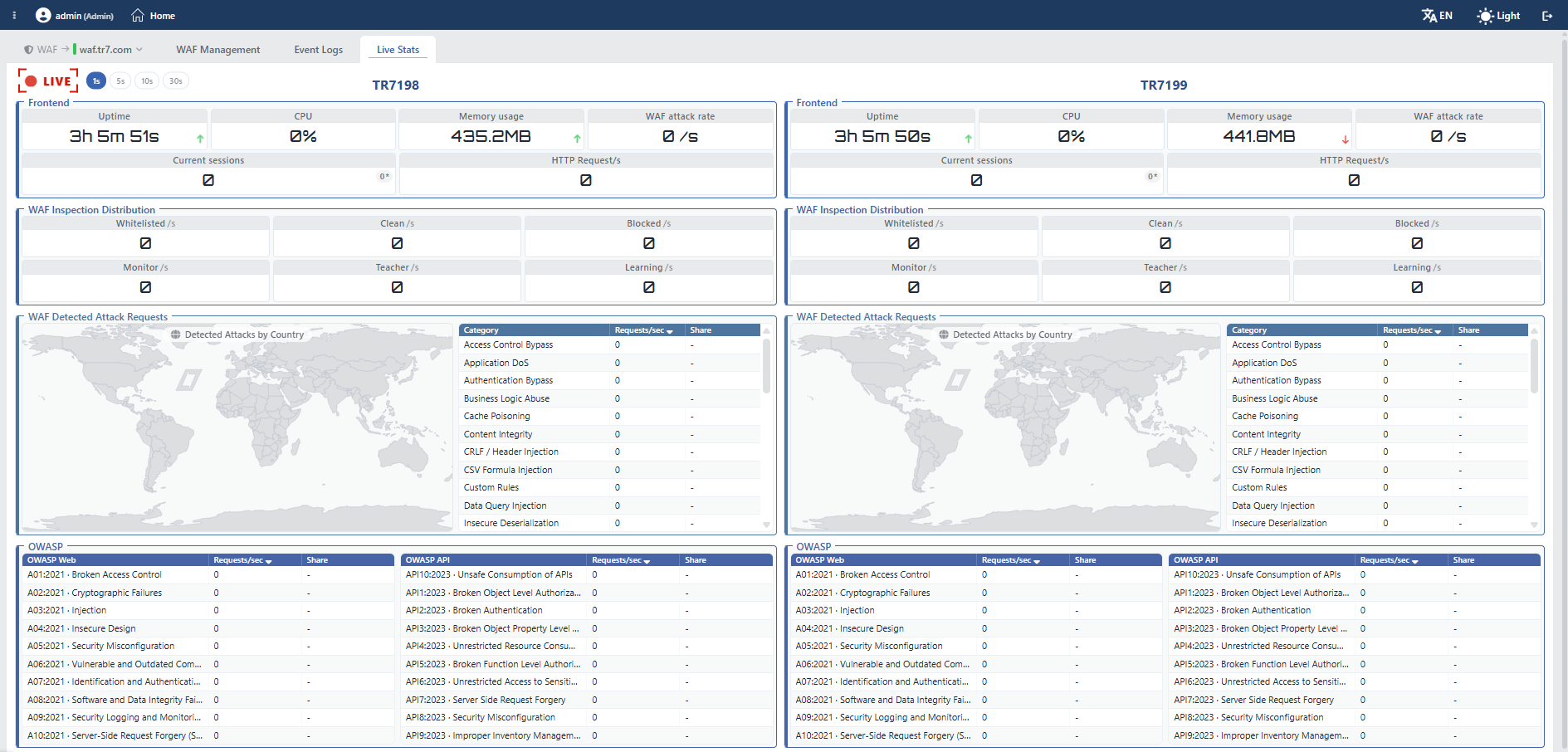The width and height of the screenshot is (1568, 752).
Task: Select the 5s refresh interval
Action: (x=120, y=81)
